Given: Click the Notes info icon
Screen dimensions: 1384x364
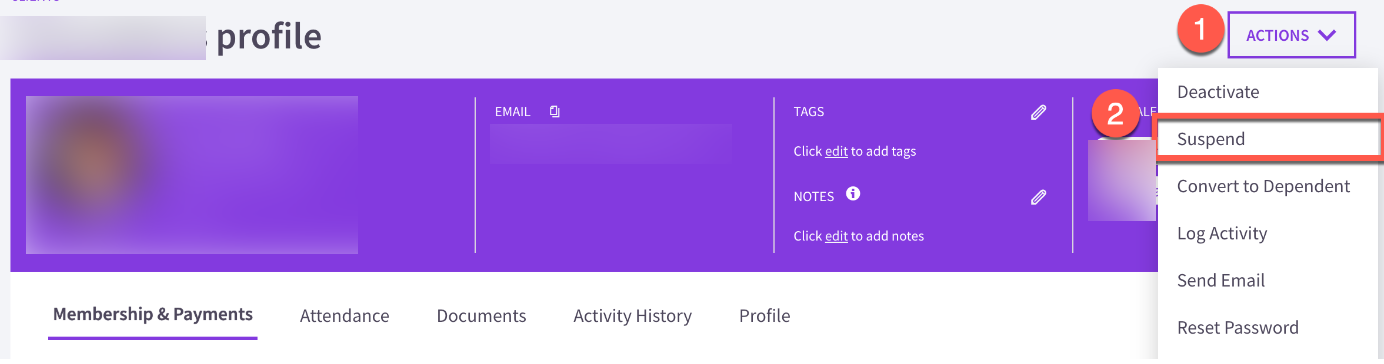Looking at the screenshot, I should click(x=853, y=194).
